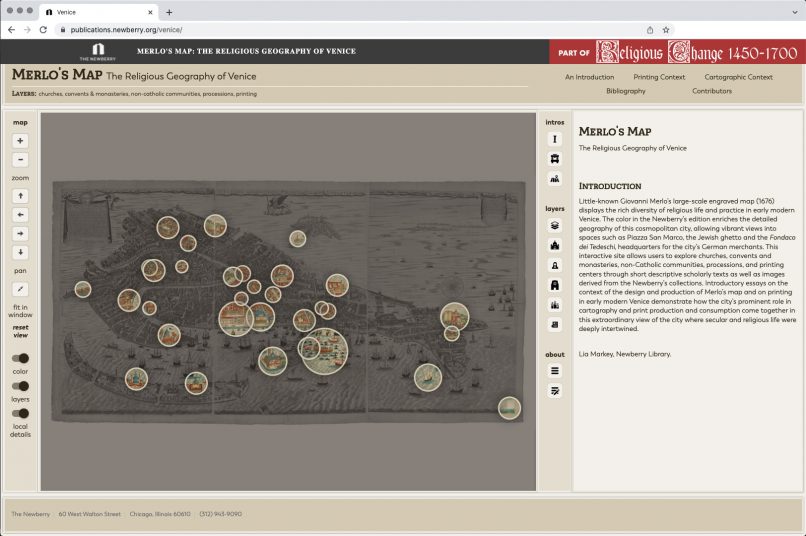The image size is (806, 536).
Task: Select the printing layer icon
Action: click(x=555, y=324)
